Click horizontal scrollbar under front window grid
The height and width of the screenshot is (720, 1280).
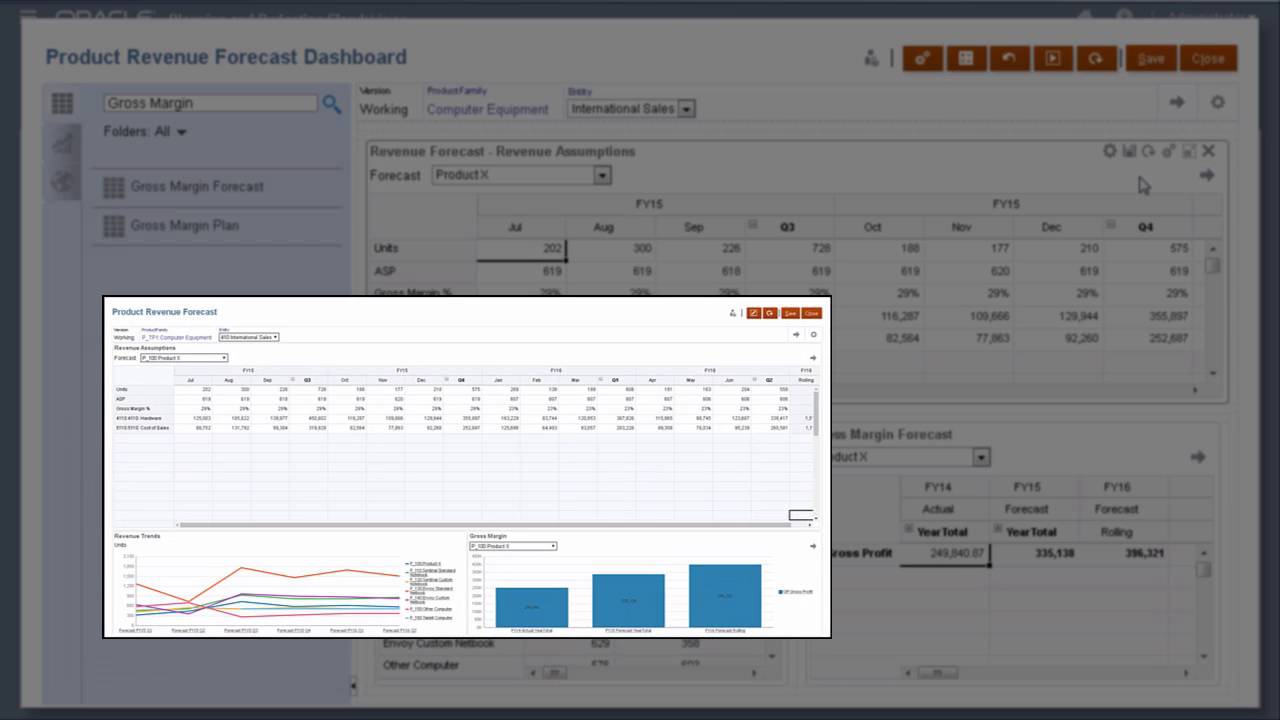(484, 524)
